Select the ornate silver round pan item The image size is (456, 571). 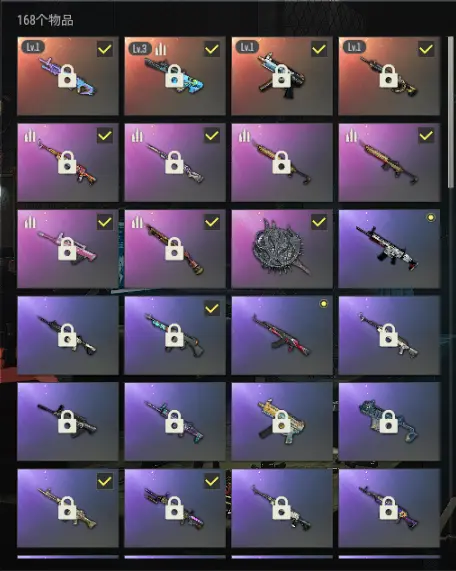282,249
